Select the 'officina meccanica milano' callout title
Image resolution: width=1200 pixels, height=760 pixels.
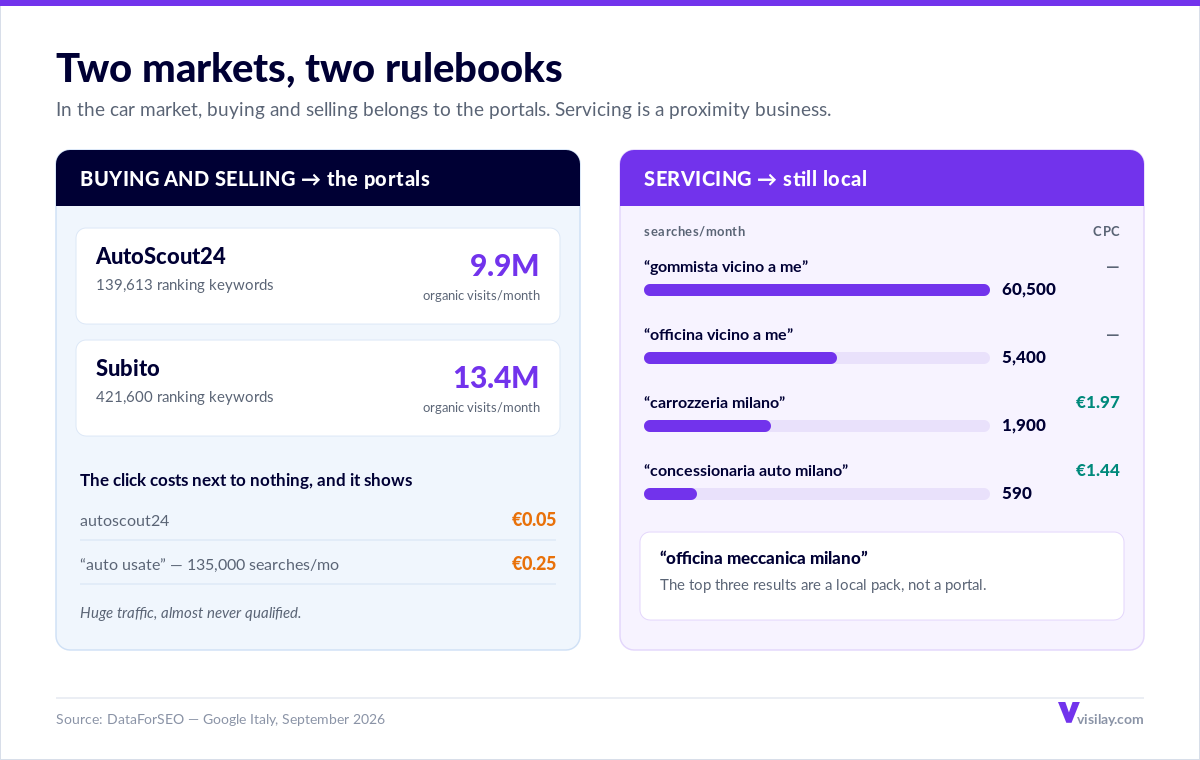(764, 558)
